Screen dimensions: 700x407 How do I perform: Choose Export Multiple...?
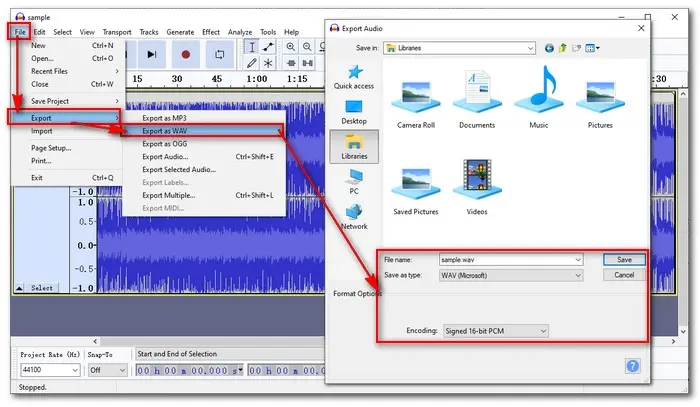tap(204, 195)
